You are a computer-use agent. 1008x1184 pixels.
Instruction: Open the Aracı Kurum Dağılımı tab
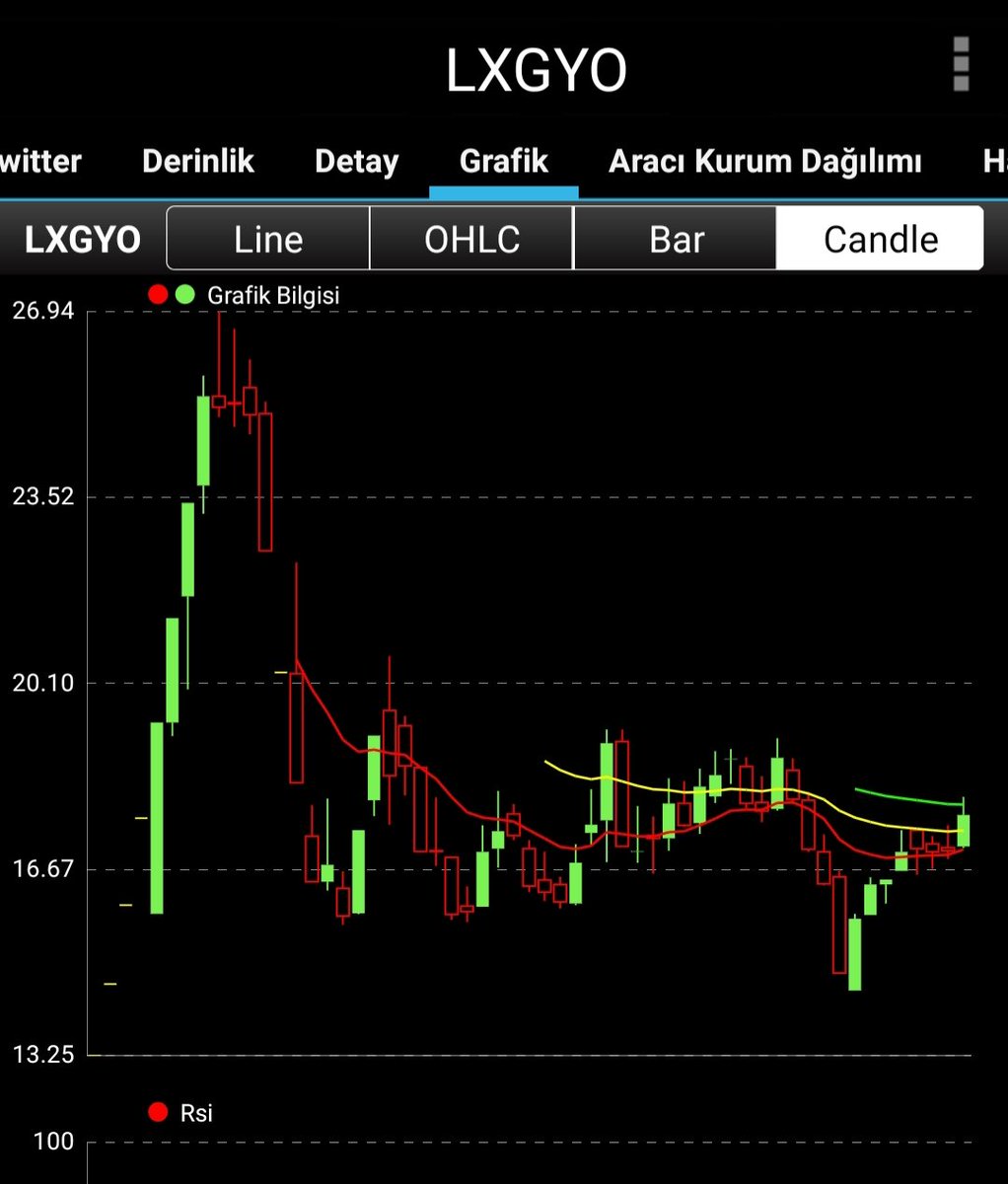(x=764, y=161)
